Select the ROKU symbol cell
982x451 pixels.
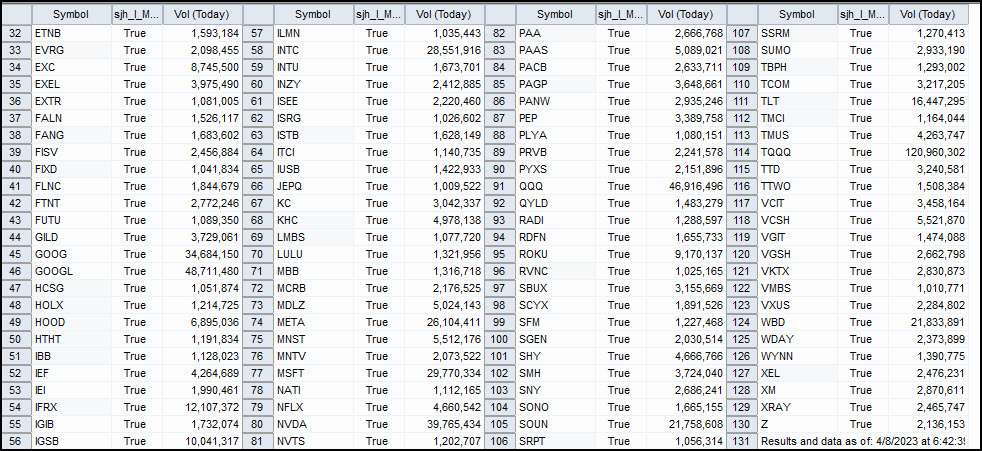tap(556, 254)
